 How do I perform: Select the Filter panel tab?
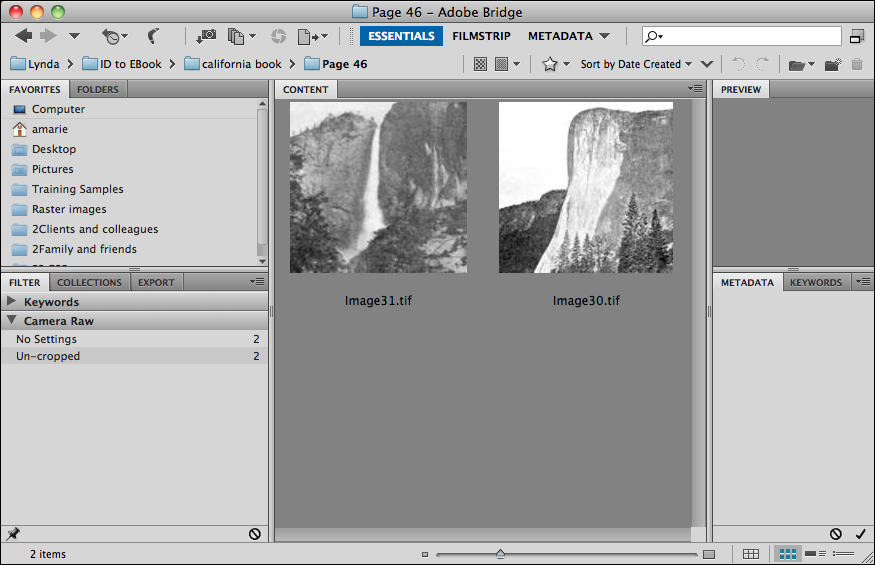coord(25,282)
